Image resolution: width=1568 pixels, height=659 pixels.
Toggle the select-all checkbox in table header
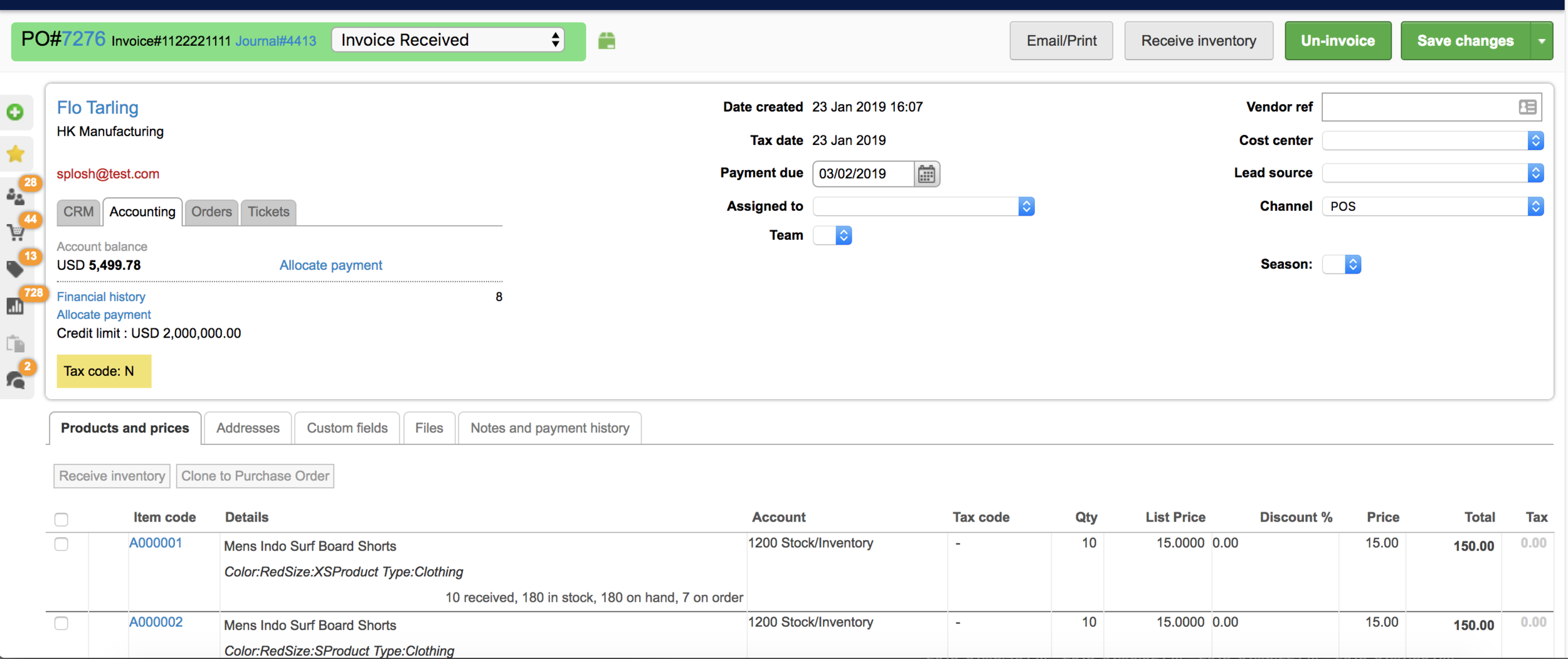click(61, 519)
